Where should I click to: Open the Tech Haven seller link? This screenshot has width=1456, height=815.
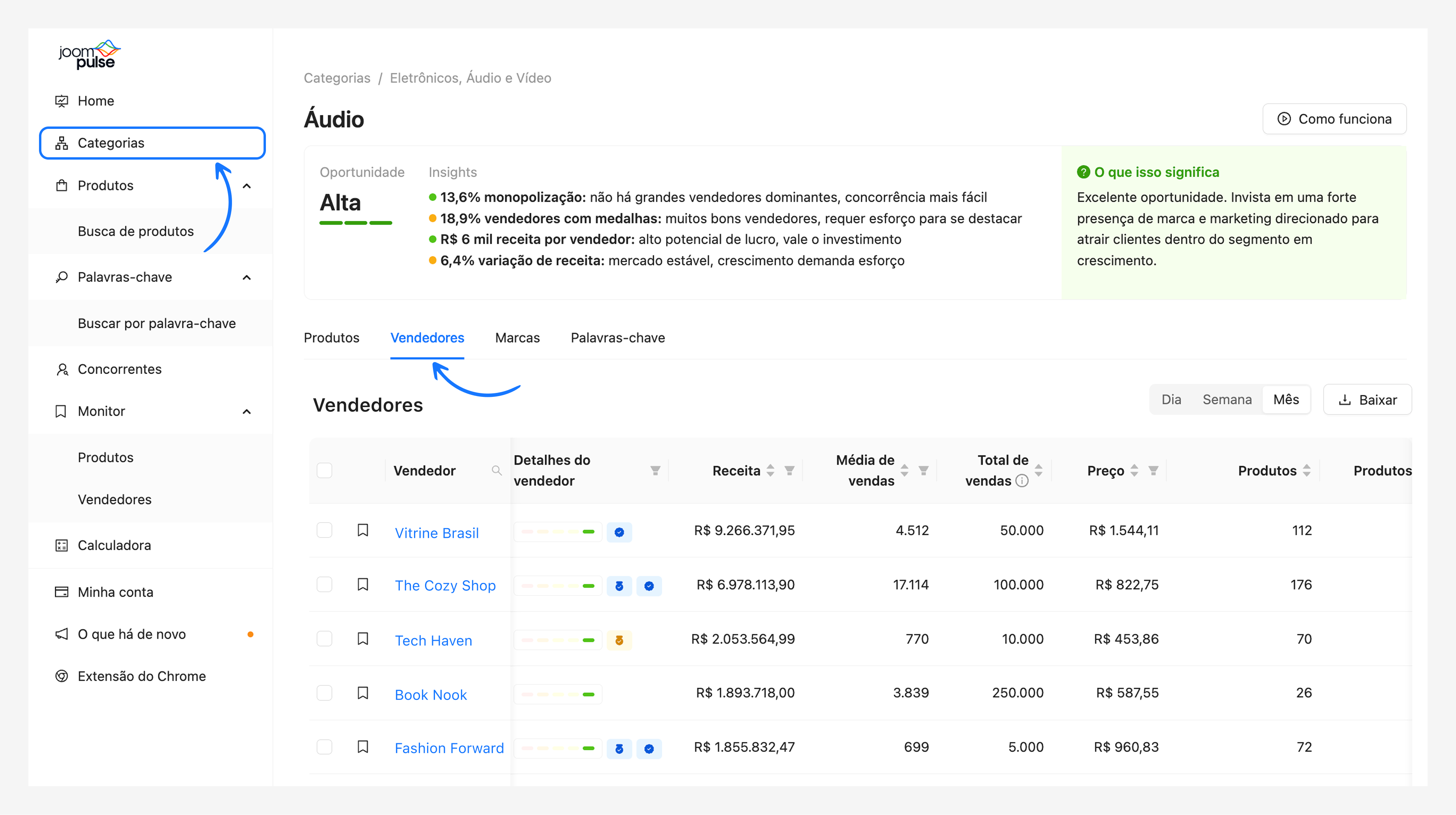point(433,640)
